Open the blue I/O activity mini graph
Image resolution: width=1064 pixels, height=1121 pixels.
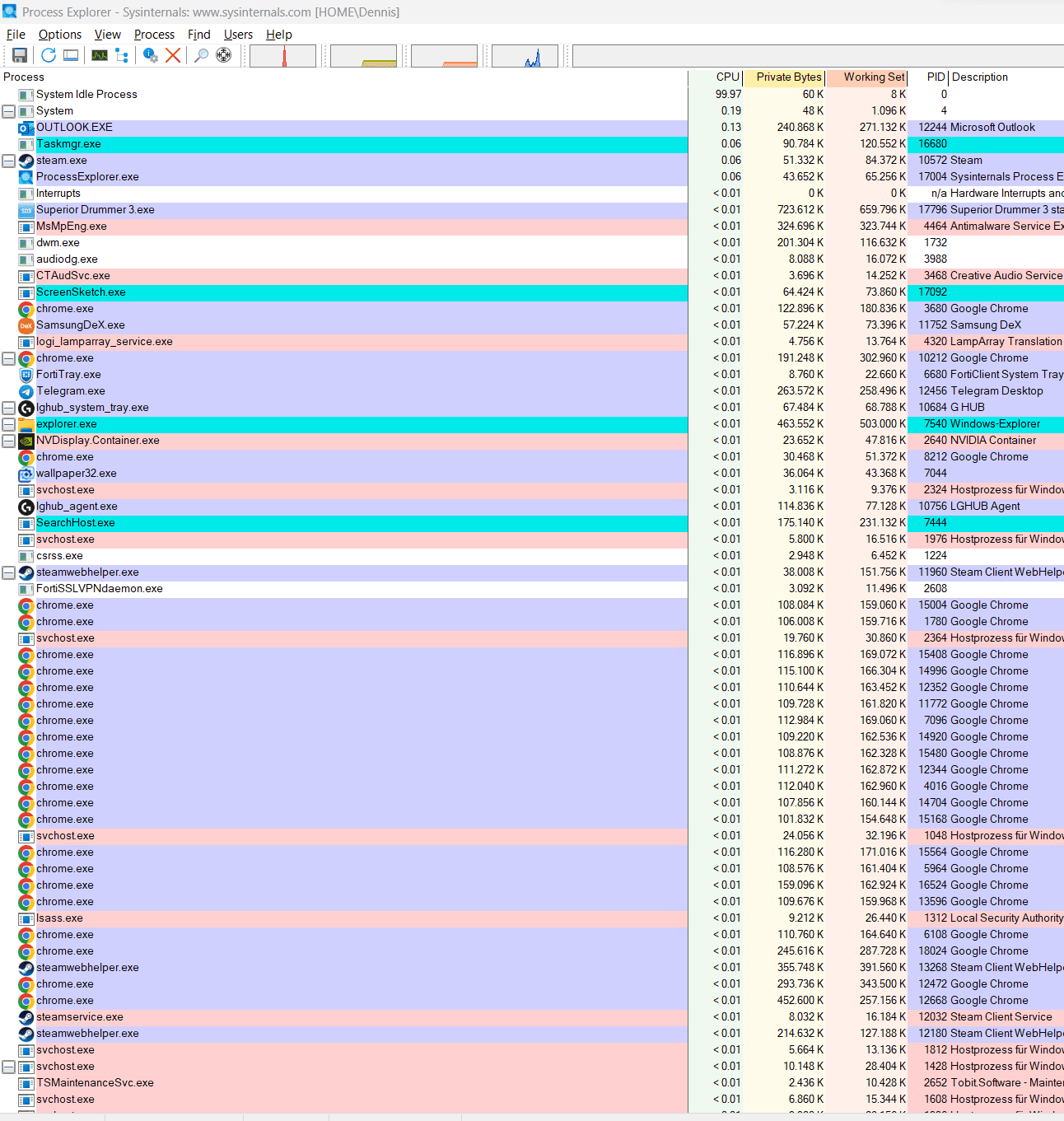[x=525, y=56]
